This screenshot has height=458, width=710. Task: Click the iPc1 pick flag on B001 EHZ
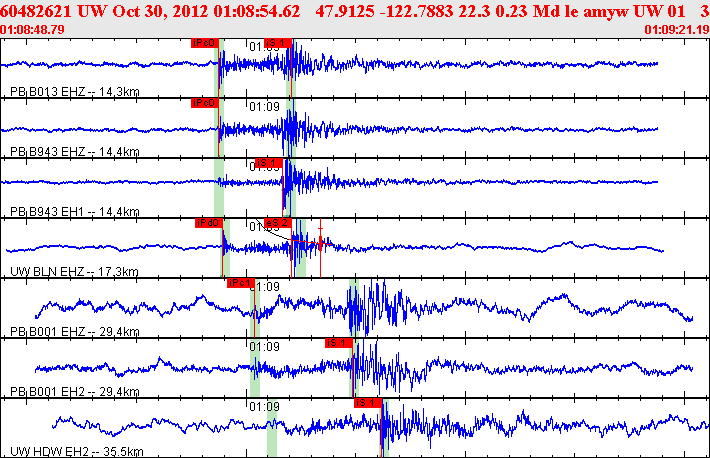(241, 283)
